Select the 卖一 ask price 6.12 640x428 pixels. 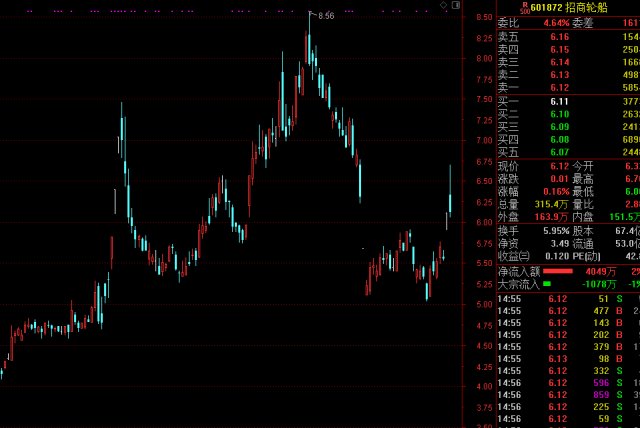(x=559, y=88)
